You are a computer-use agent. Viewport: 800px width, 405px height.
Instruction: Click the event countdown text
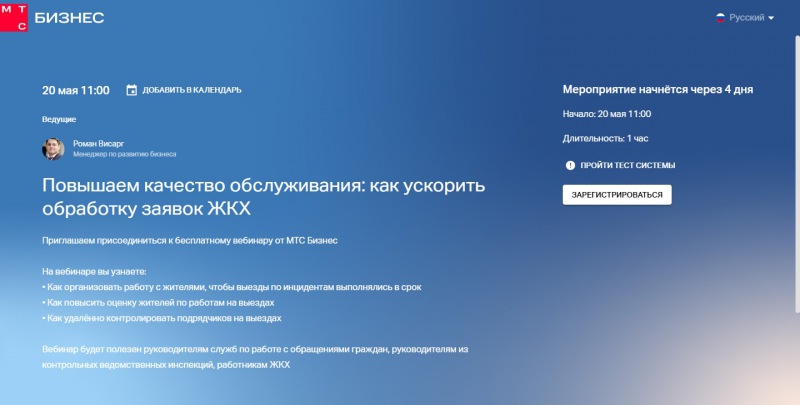pyautogui.click(x=657, y=89)
